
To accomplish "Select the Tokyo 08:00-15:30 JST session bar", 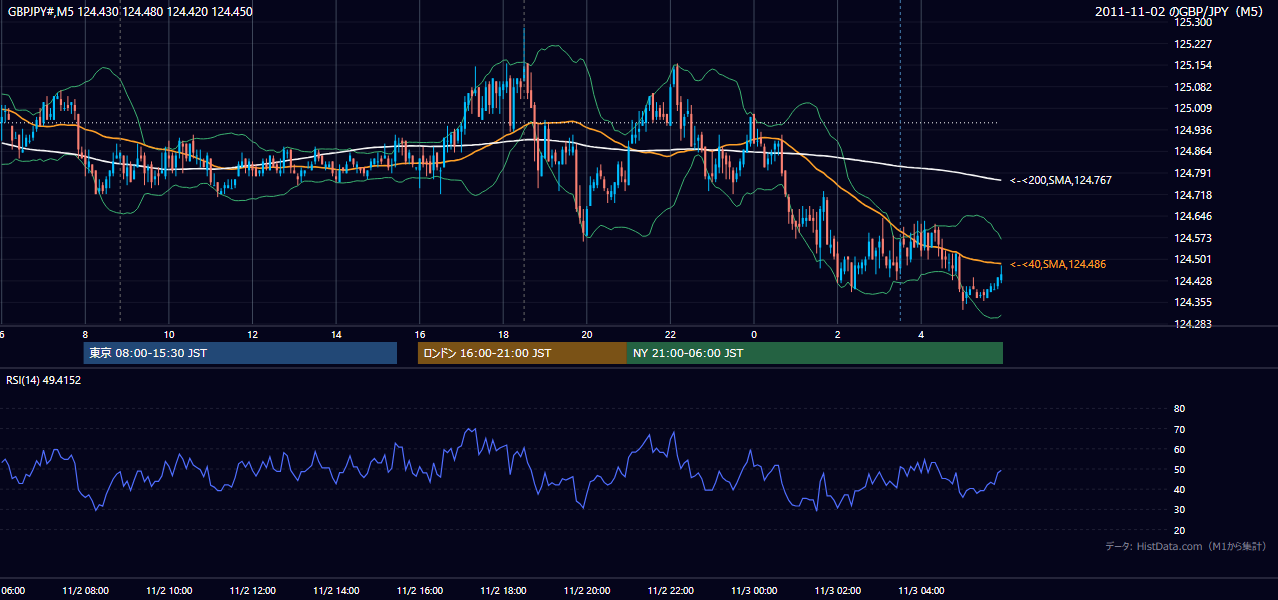I will [240, 353].
